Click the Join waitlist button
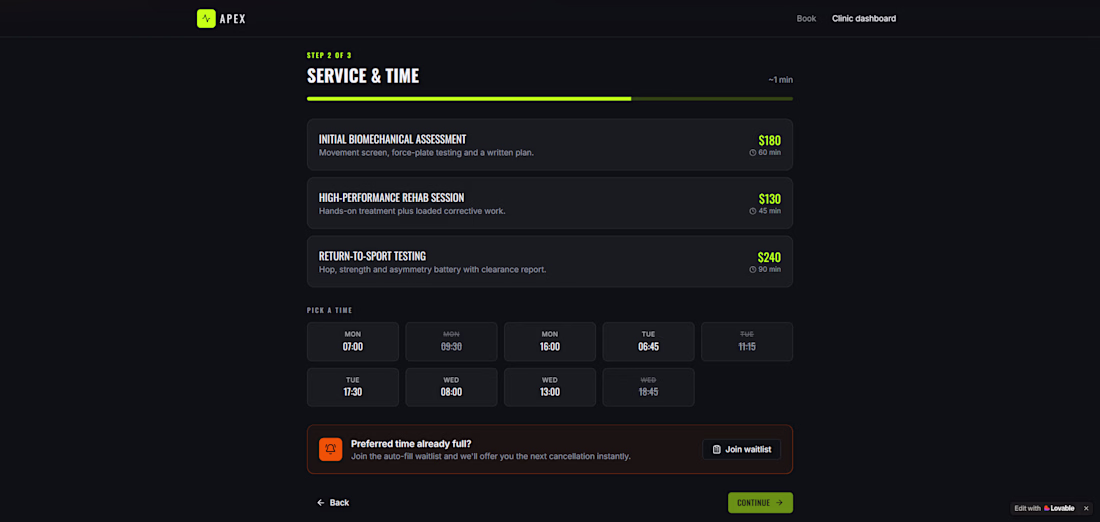The width and height of the screenshot is (1100, 522). pyautogui.click(x=742, y=449)
